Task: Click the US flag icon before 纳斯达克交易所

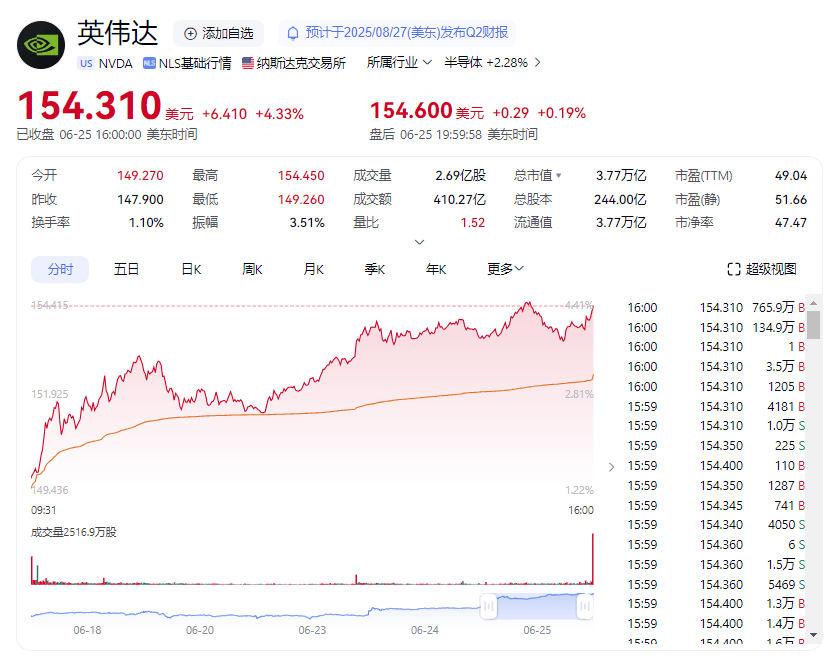Action: click(248, 63)
